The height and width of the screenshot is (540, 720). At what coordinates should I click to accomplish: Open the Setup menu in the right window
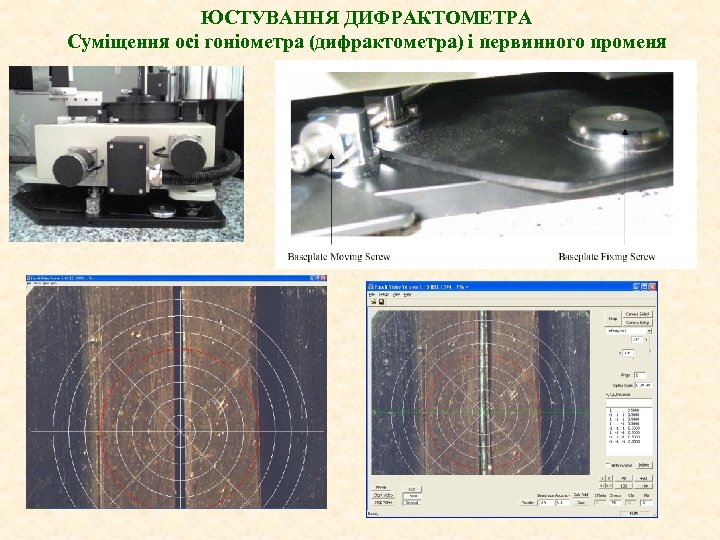[x=384, y=294]
